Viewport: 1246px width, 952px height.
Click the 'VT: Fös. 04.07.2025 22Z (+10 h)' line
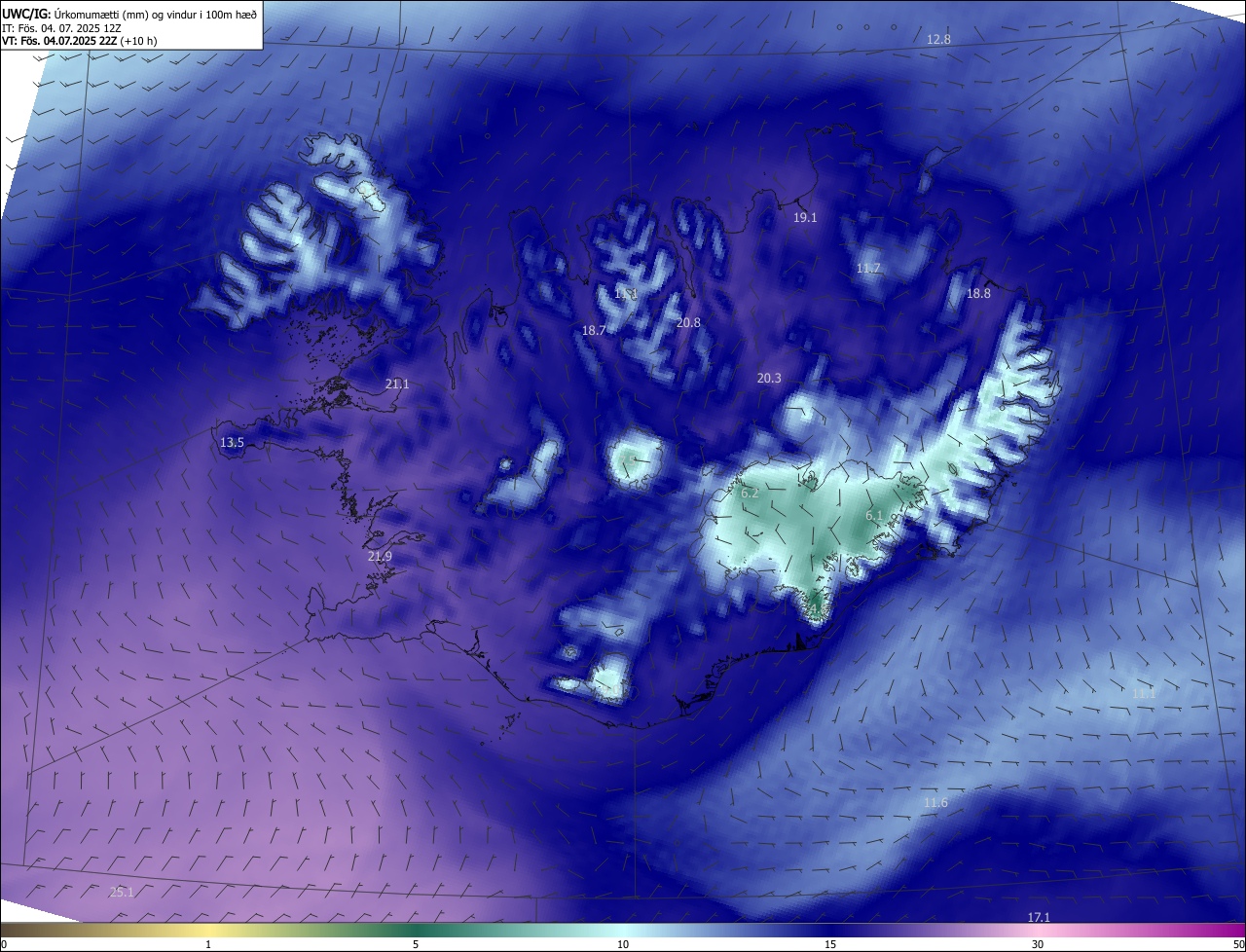(x=80, y=41)
